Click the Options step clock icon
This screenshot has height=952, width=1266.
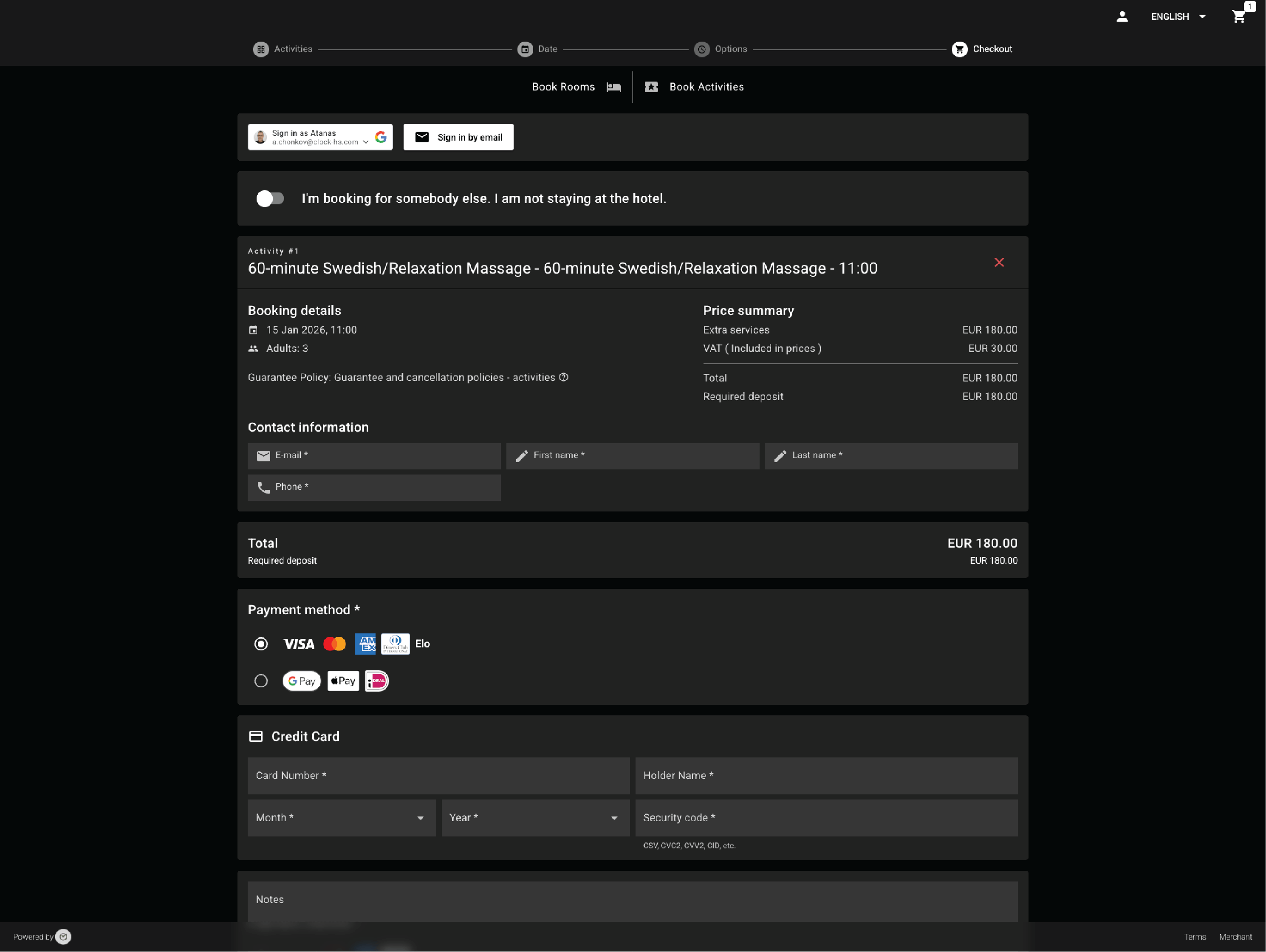[x=702, y=49]
